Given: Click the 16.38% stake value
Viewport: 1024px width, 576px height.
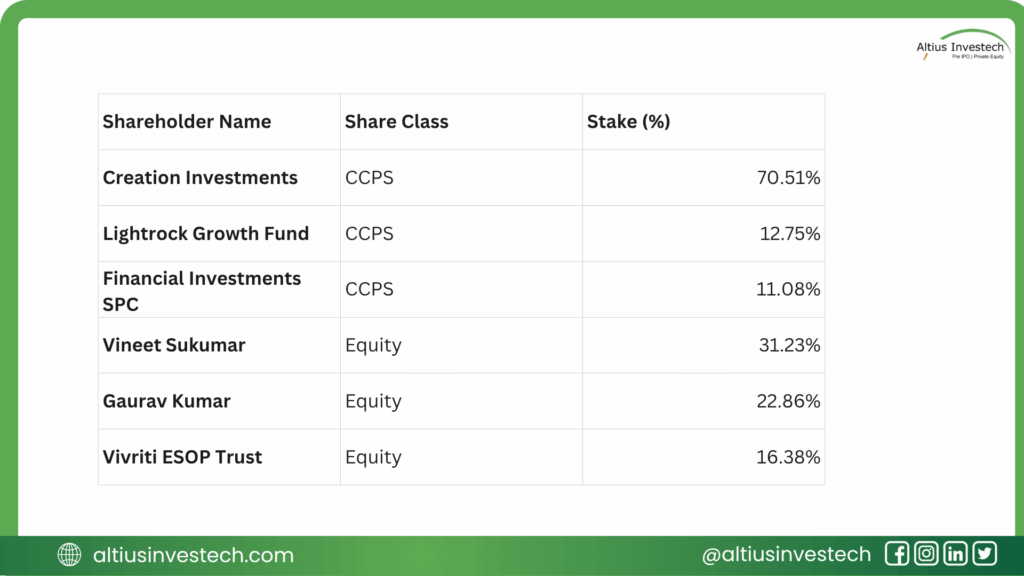Looking at the screenshot, I should tap(788, 458).
